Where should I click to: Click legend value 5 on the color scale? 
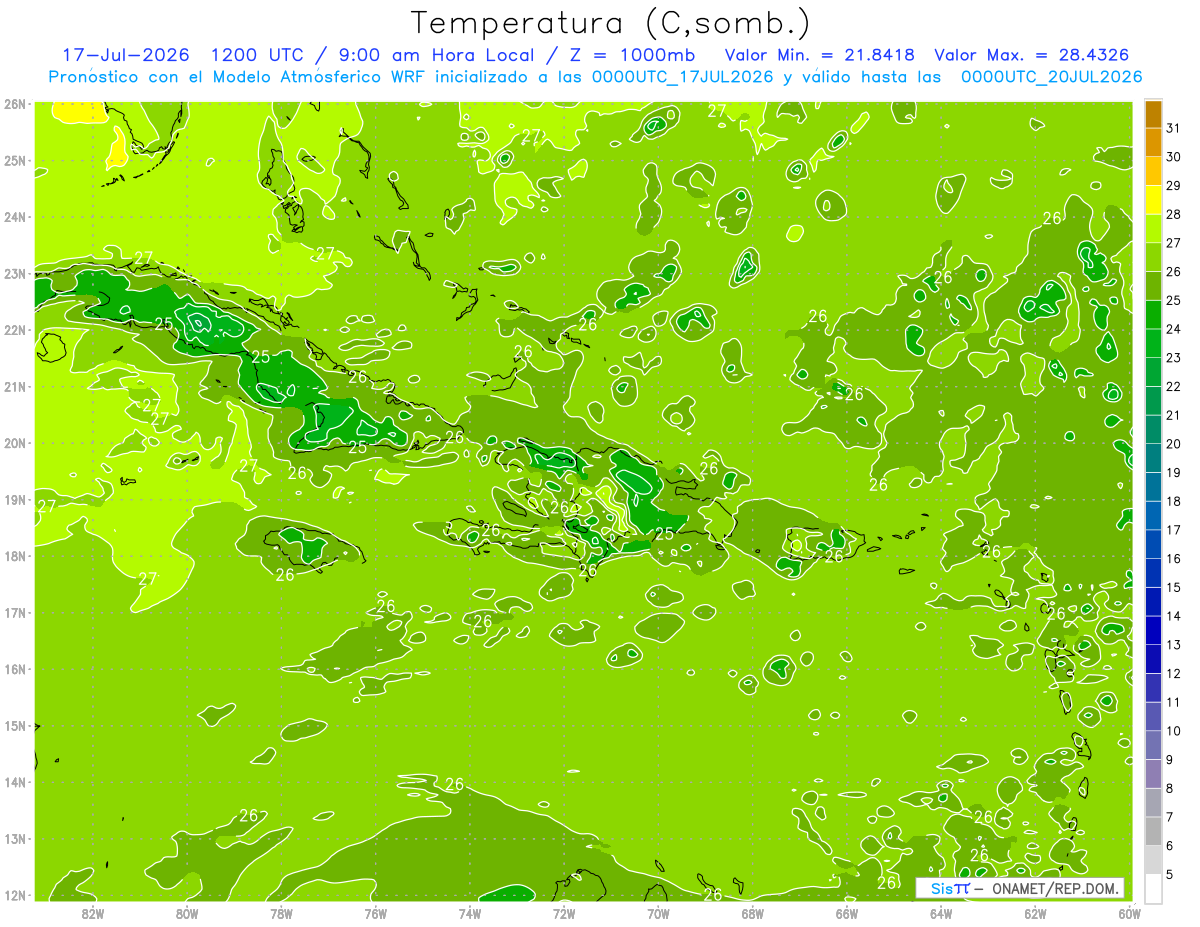(x=1169, y=875)
